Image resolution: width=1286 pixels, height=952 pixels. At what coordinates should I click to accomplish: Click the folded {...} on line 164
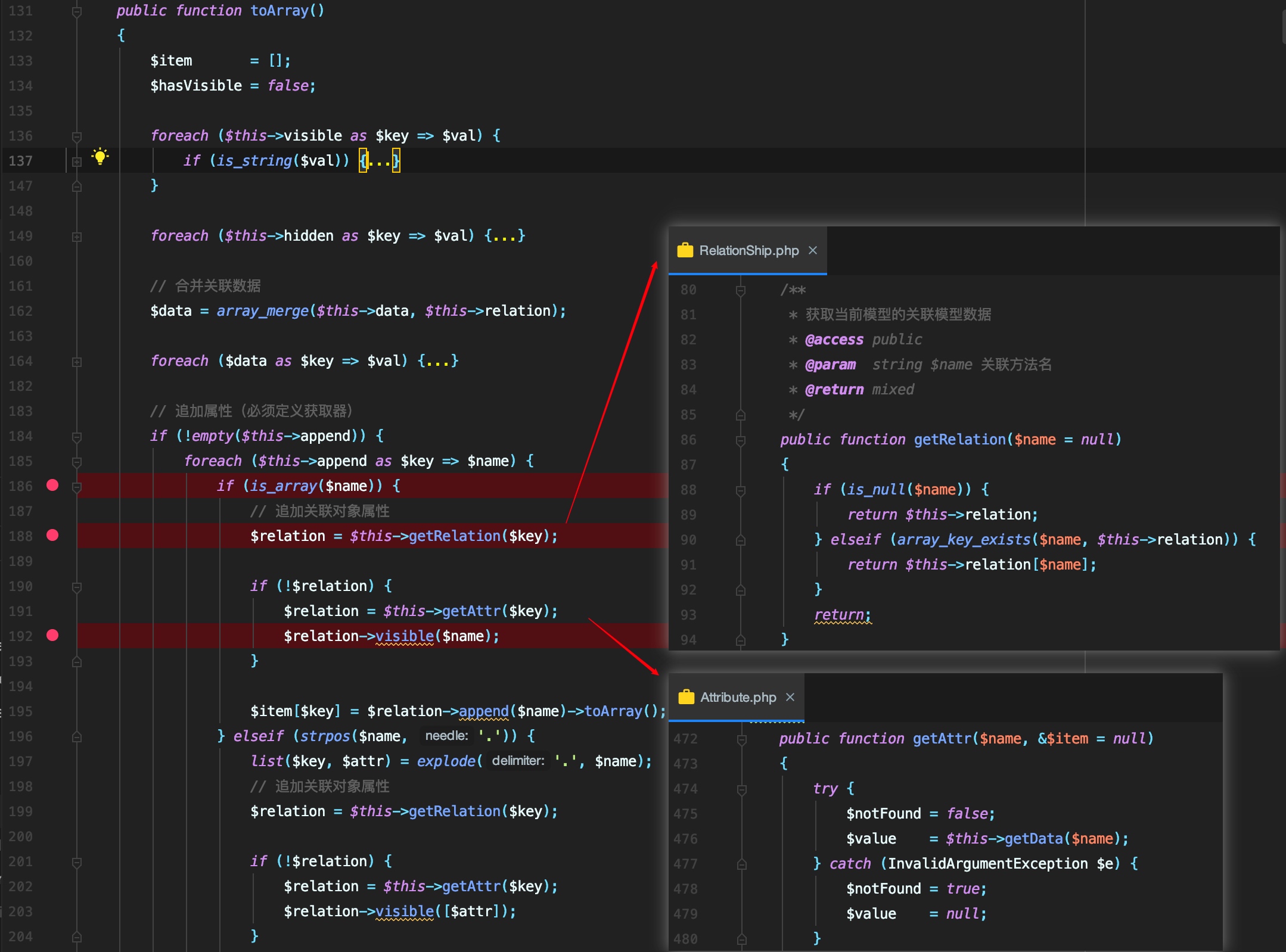438,361
